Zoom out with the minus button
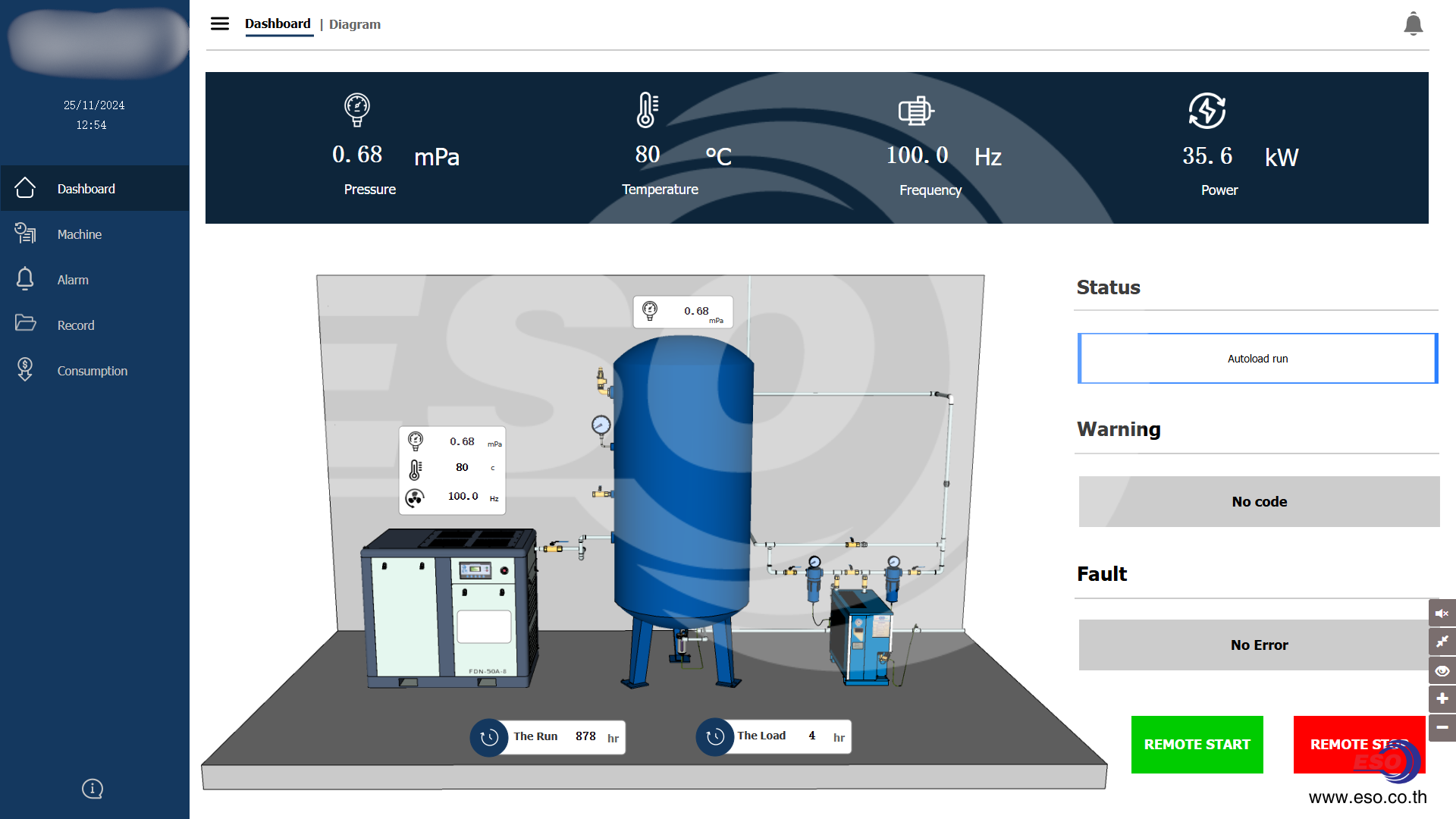Viewport: 1456px width, 819px height. pyautogui.click(x=1442, y=727)
